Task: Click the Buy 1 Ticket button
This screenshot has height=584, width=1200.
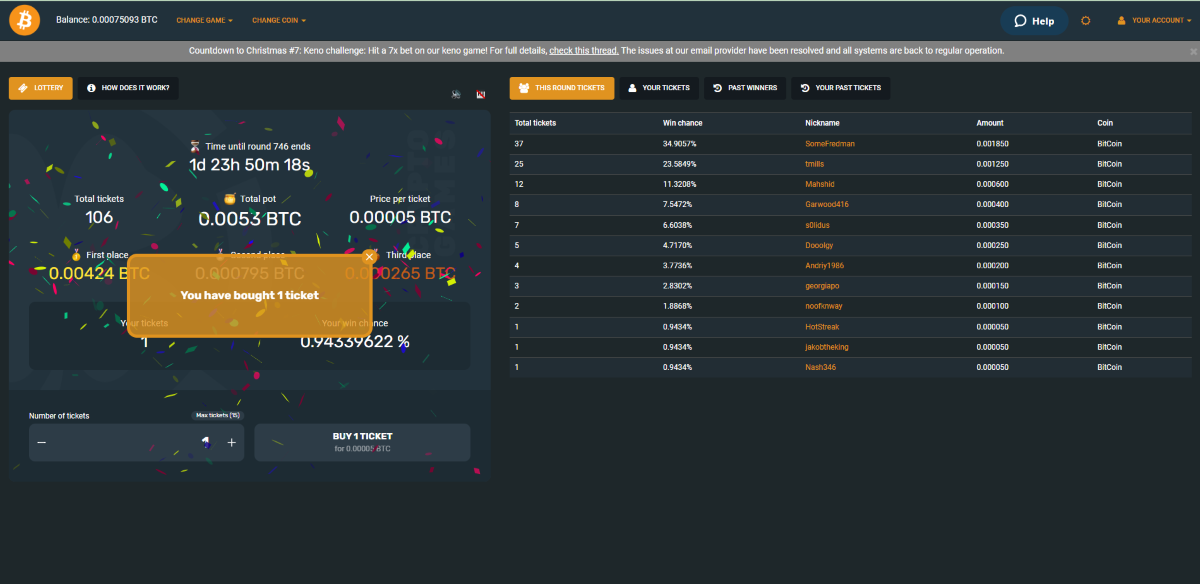Action: (362, 442)
